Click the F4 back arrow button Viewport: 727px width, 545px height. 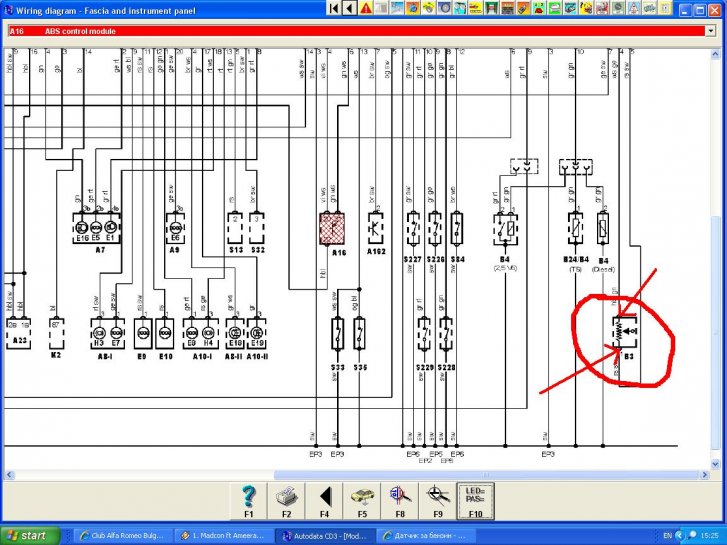(x=324, y=499)
